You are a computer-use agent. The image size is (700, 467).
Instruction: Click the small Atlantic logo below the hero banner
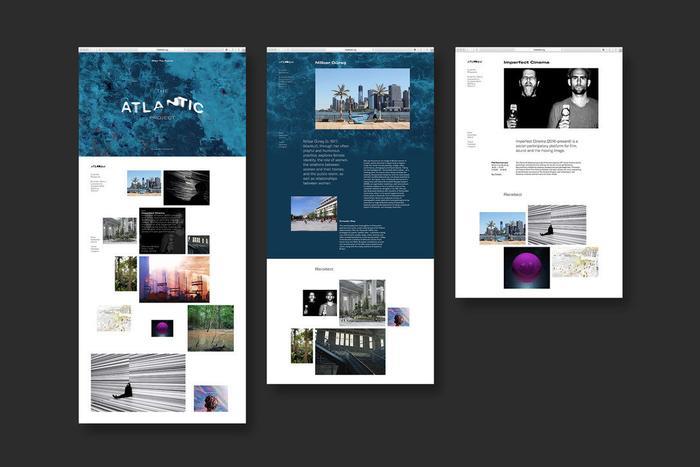tap(98, 166)
